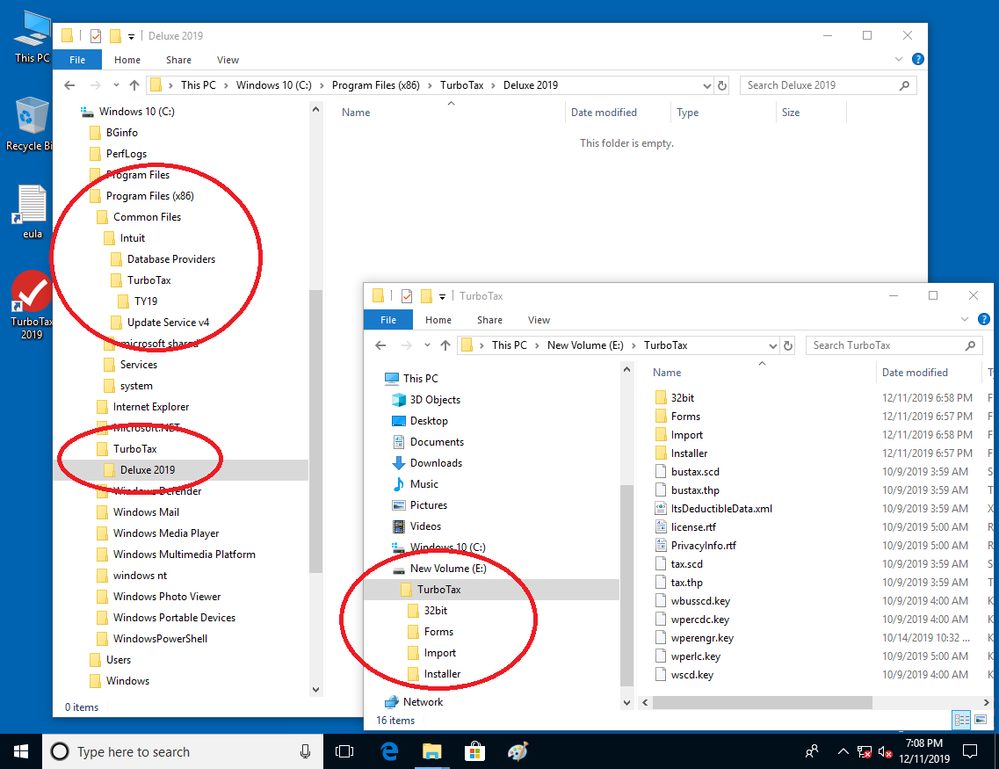Open Quick Access Toolbar dropdown in TurboTax window

pyautogui.click(x=442, y=296)
